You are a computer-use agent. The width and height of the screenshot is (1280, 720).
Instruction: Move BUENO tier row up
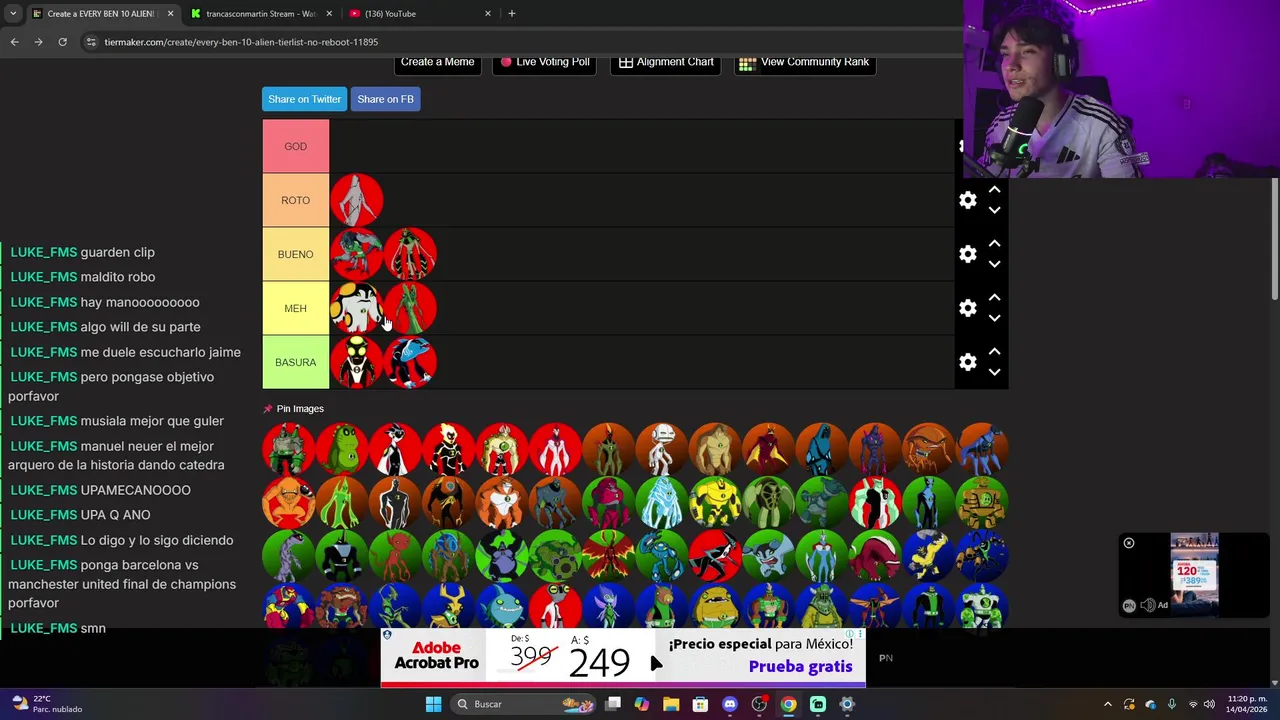pos(994,244)
